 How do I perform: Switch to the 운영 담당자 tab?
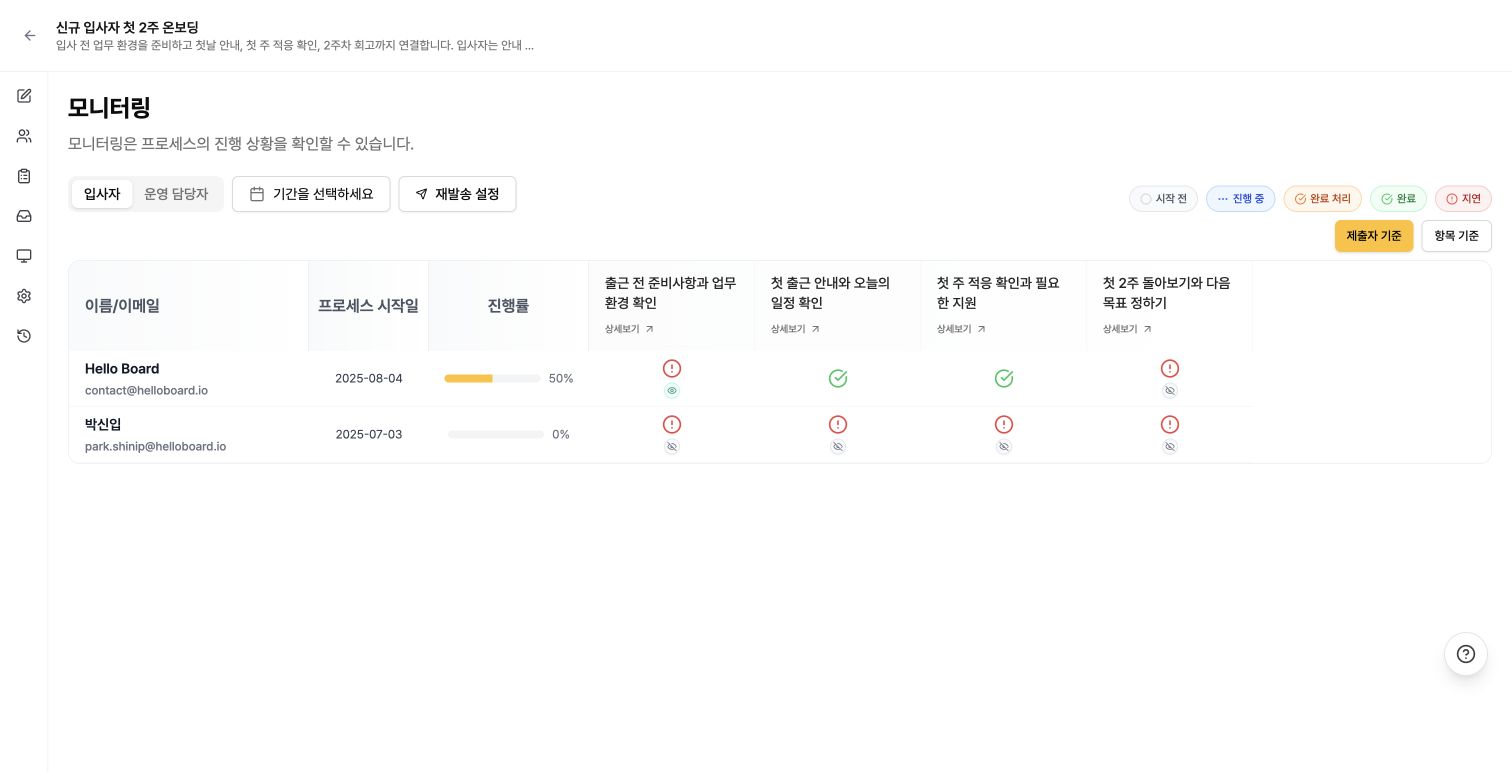[x=176, y=194]
